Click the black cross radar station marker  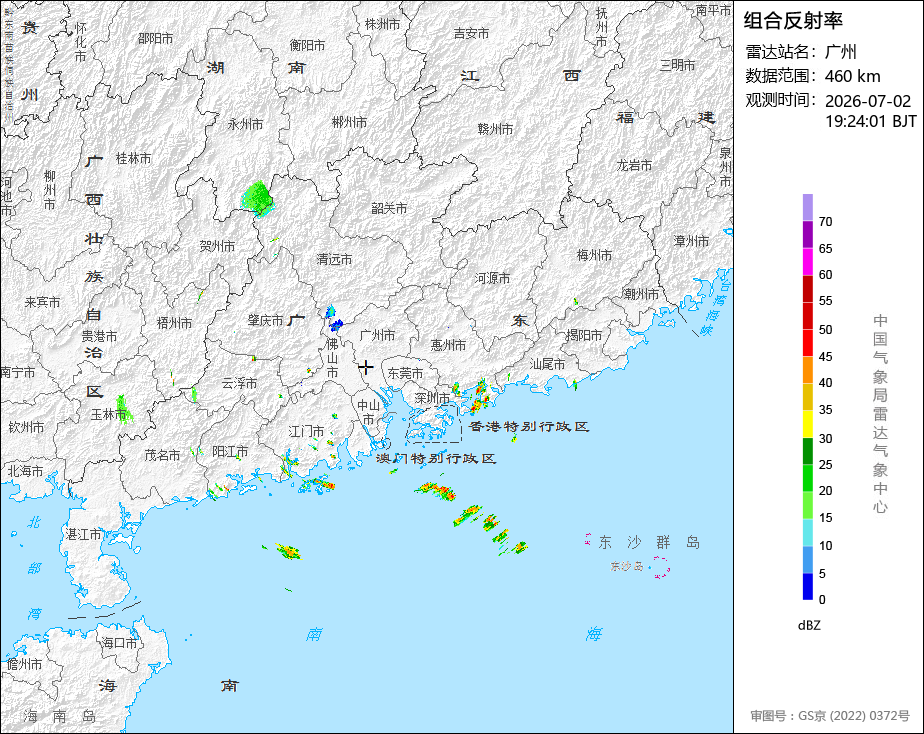click(366, 367)
